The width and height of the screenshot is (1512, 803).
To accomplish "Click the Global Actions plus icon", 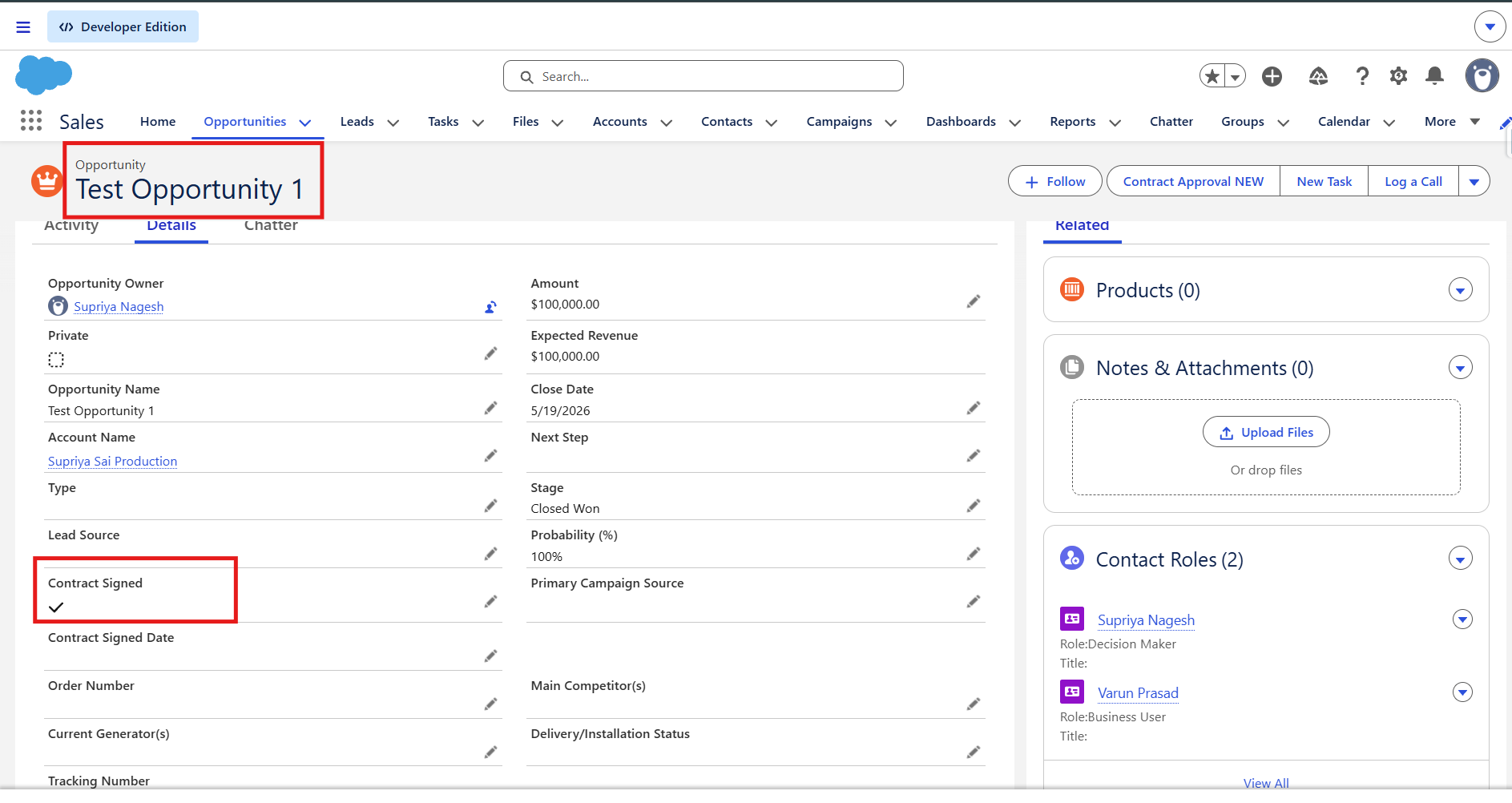I will click(1272, 76).
